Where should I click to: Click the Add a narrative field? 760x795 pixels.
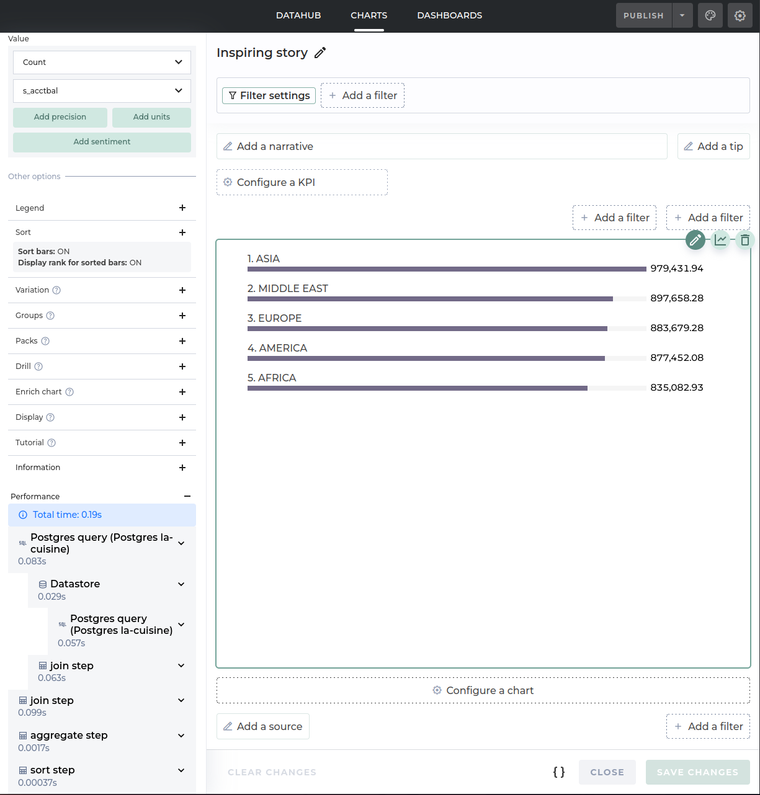tap(441, 146)
